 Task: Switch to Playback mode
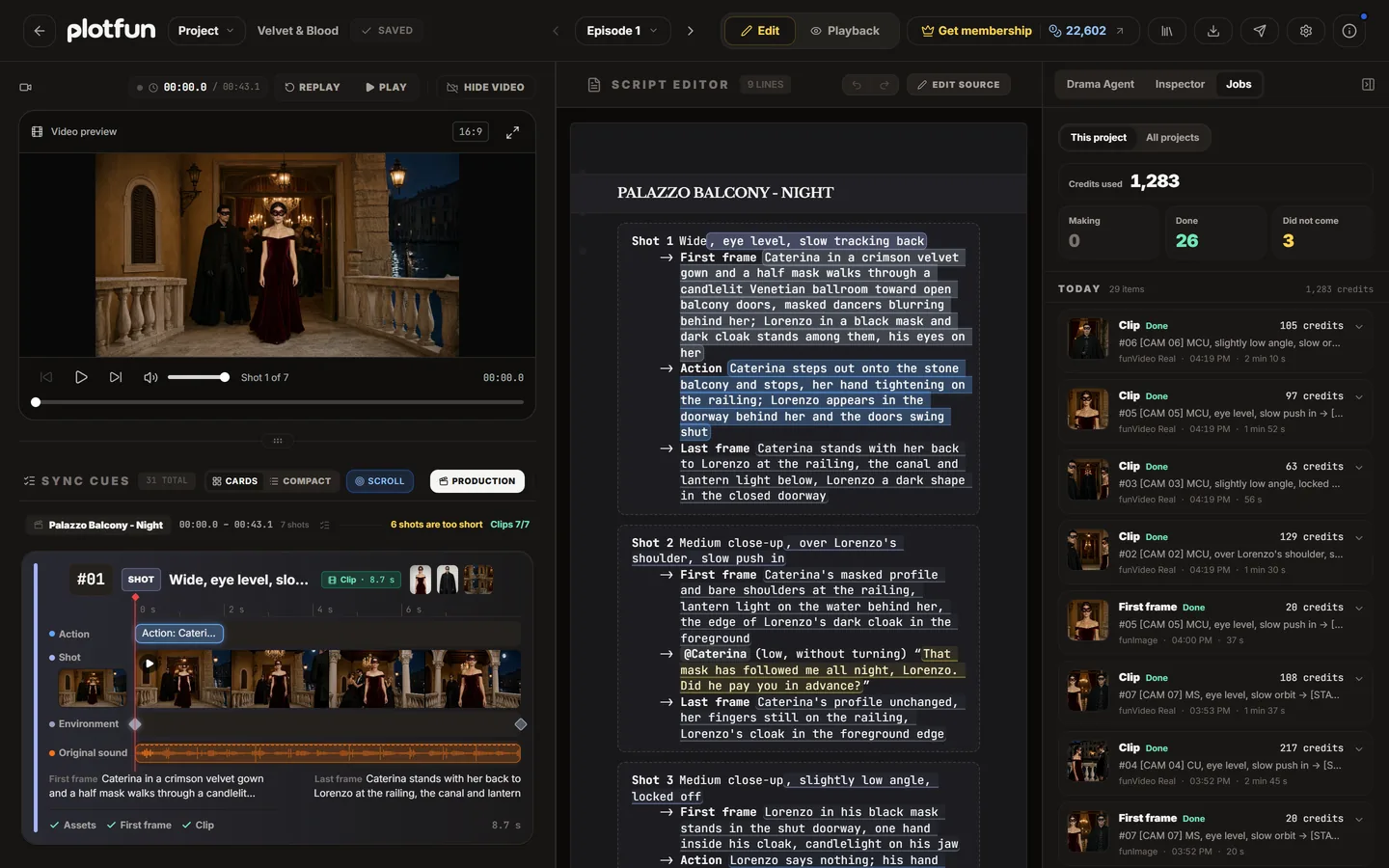tap(846, 31)
